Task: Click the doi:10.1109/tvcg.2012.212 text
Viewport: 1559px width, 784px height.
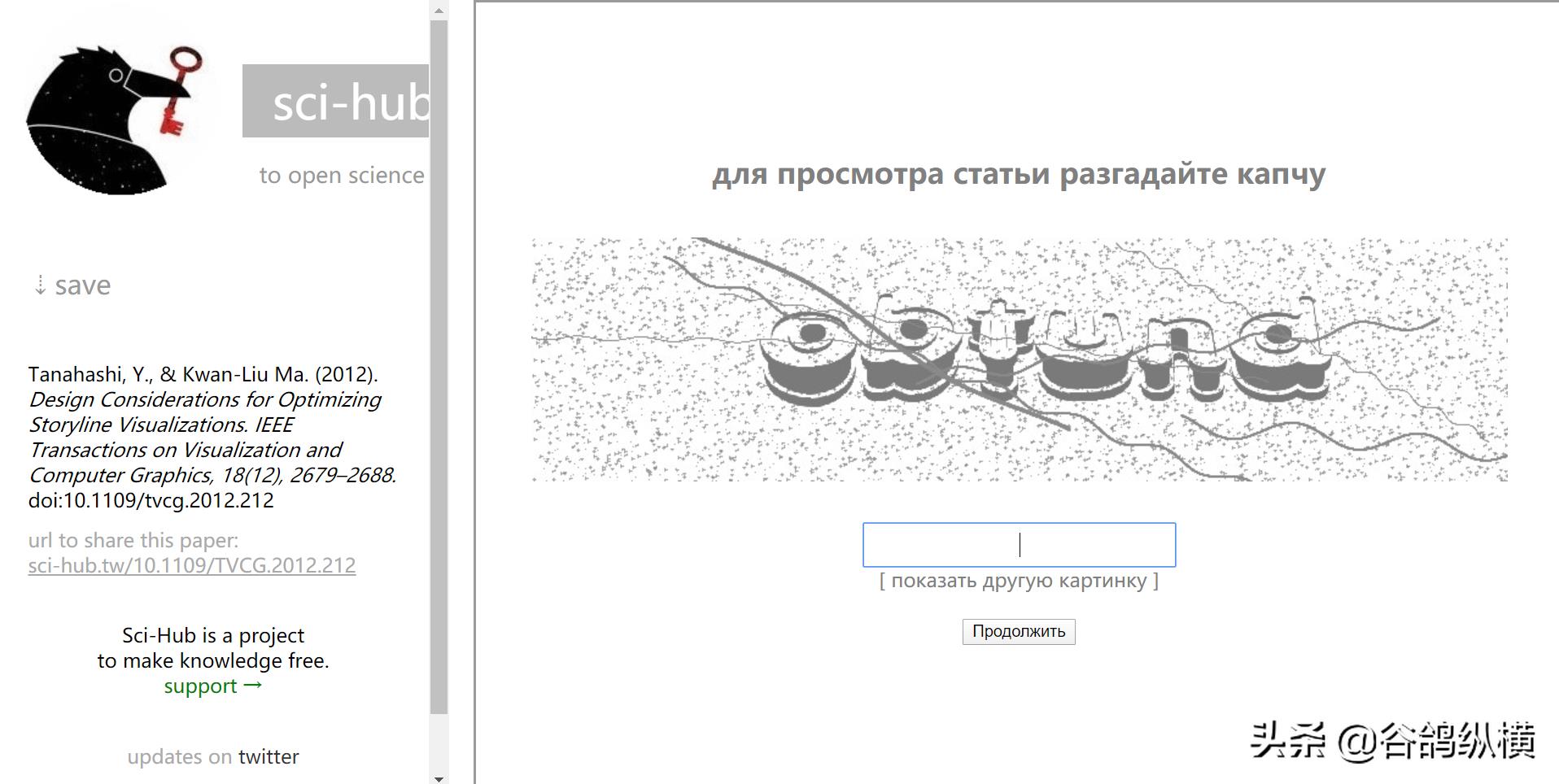Action: (x=151, y=500)
